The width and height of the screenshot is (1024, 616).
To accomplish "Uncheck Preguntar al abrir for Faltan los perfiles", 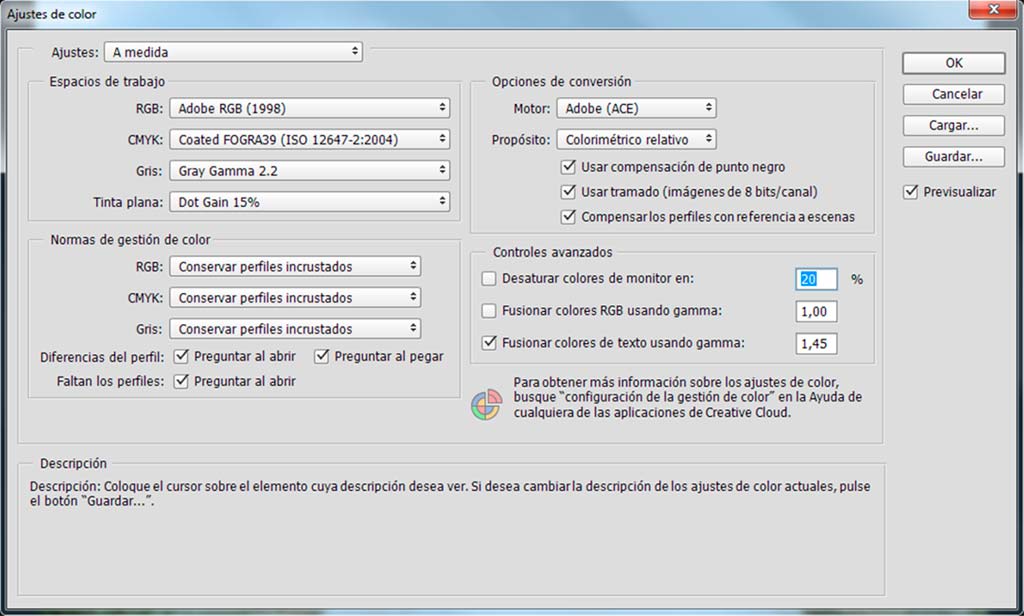I will [181, 381].
